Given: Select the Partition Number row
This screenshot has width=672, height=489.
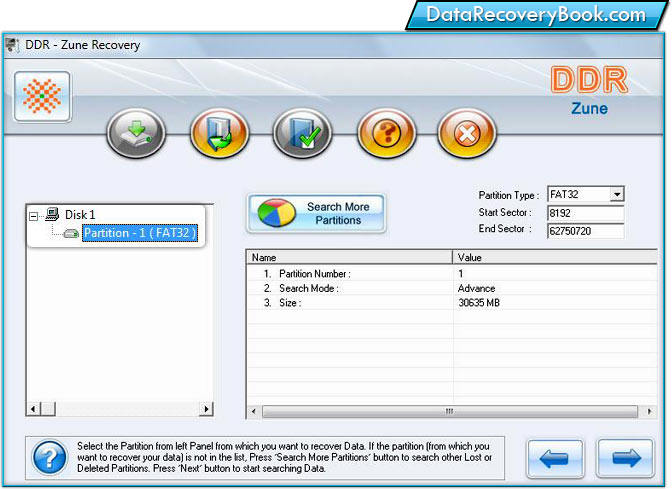Looking at the screenshot, I should coord(452,274).
